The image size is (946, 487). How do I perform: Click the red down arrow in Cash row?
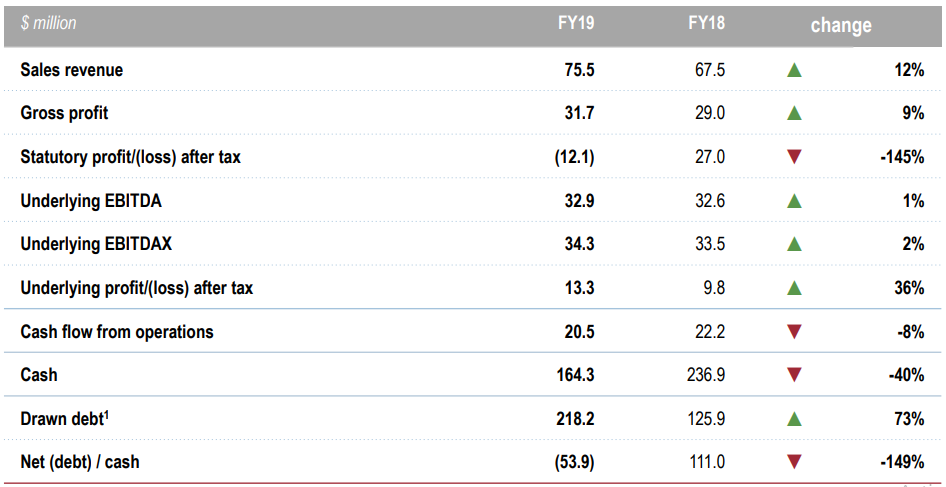point(794,375)
